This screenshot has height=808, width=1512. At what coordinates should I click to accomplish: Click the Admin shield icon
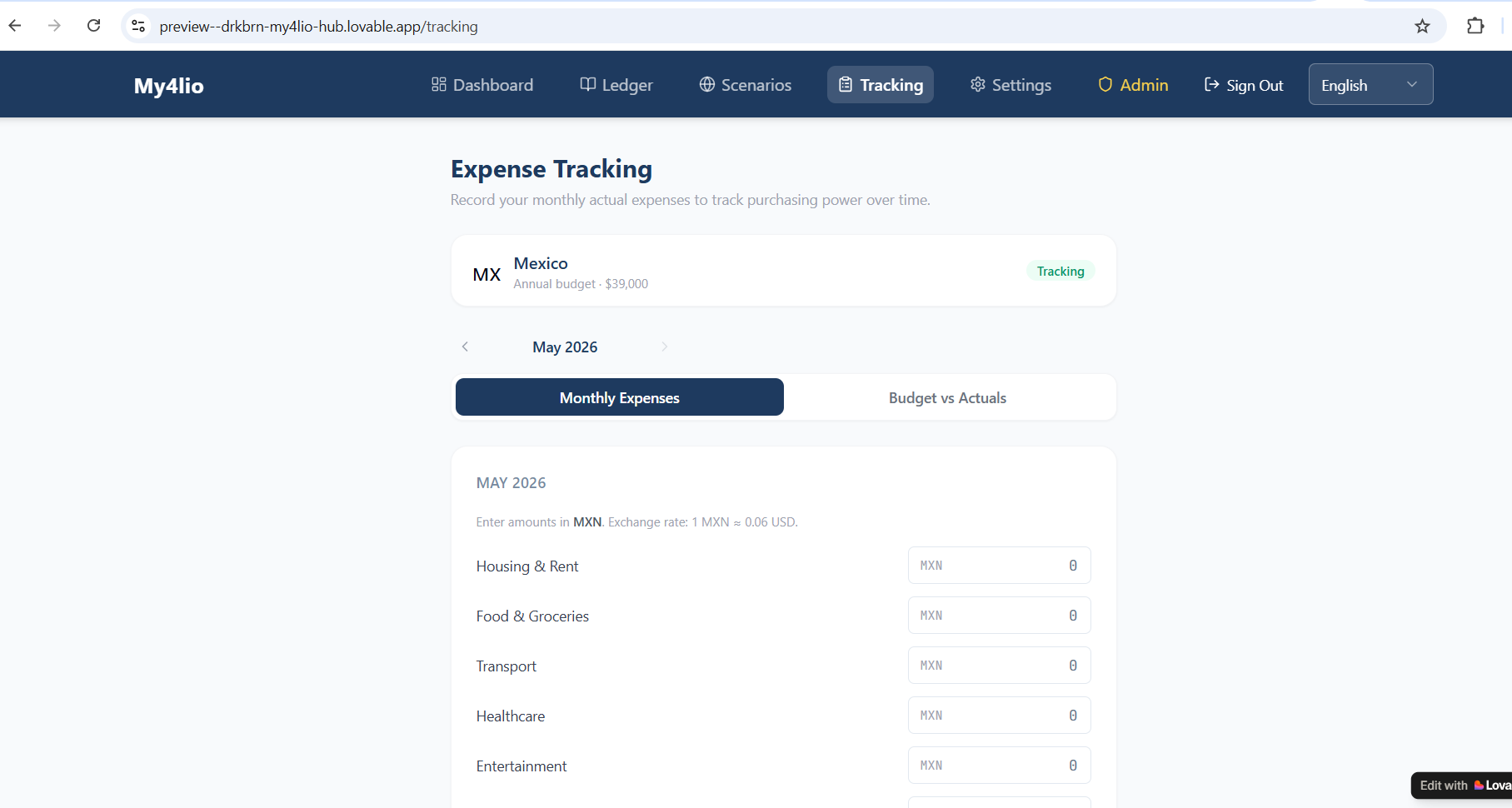pos(1105,84)
